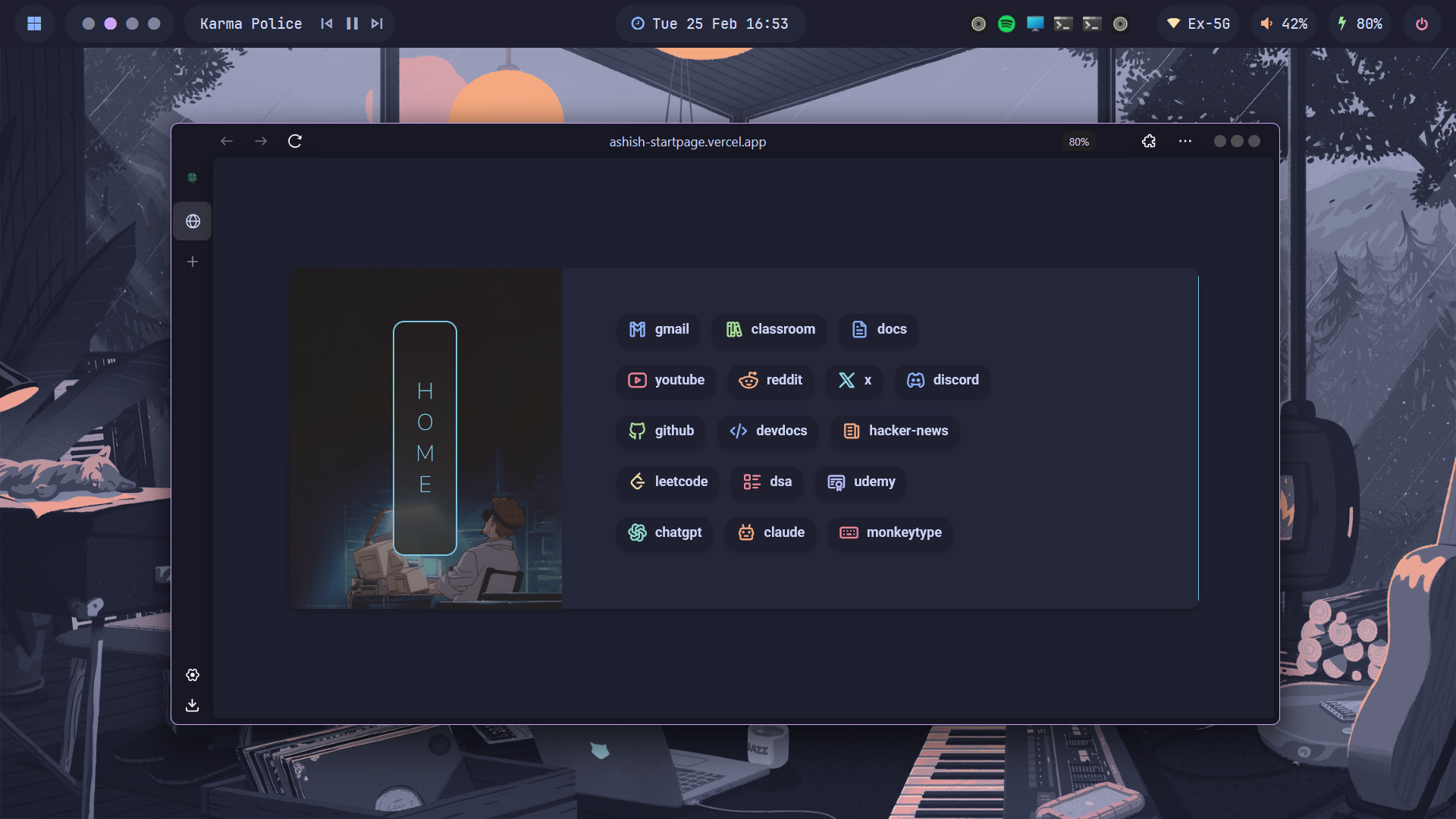This screenshot has width=1456, height=819.
Task: Add a new tab with the plus icon
Action: tap(193, 262)
